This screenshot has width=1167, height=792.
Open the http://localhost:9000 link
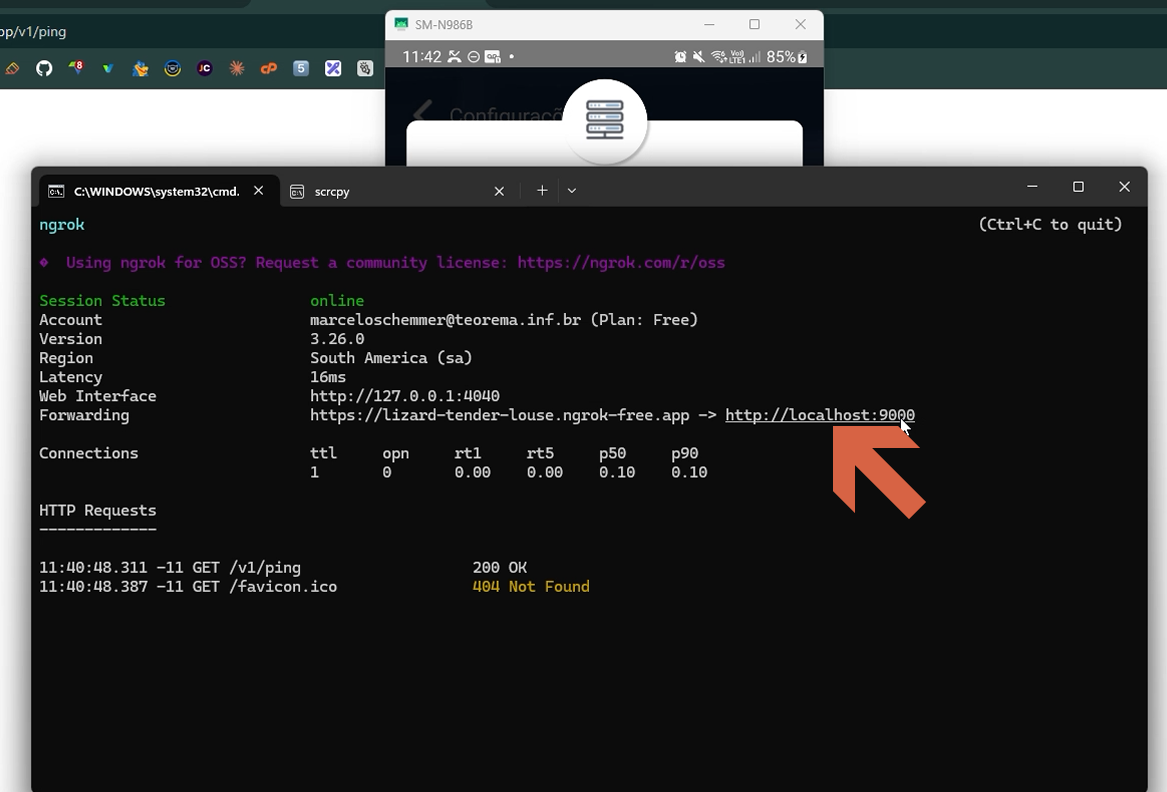(819, 415)
